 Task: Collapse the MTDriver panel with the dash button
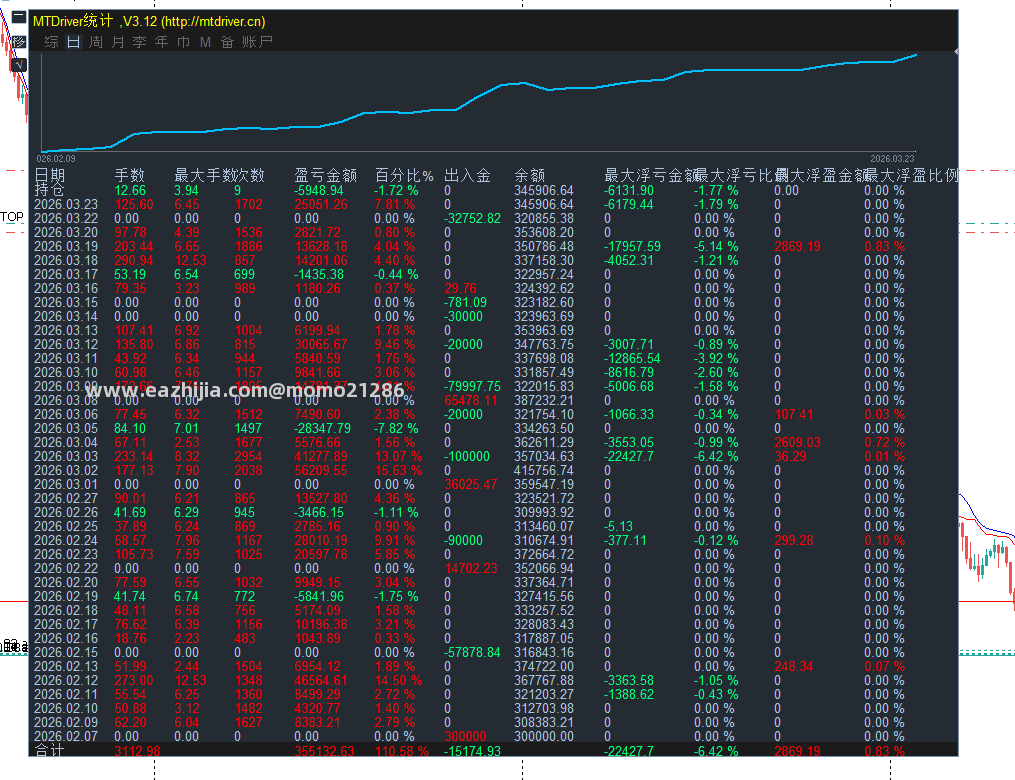pyautogui.click(x=19, y=17)
